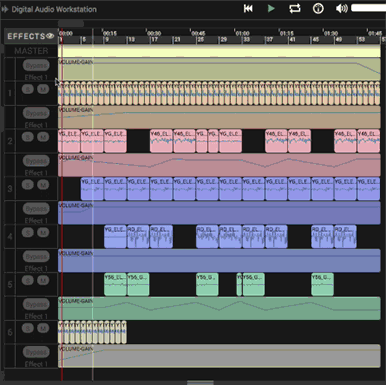Jump to 00:30 on the timeline ruler
Image resolution: width=386 pixels, height=385 pixels.
tap(154, 33)
